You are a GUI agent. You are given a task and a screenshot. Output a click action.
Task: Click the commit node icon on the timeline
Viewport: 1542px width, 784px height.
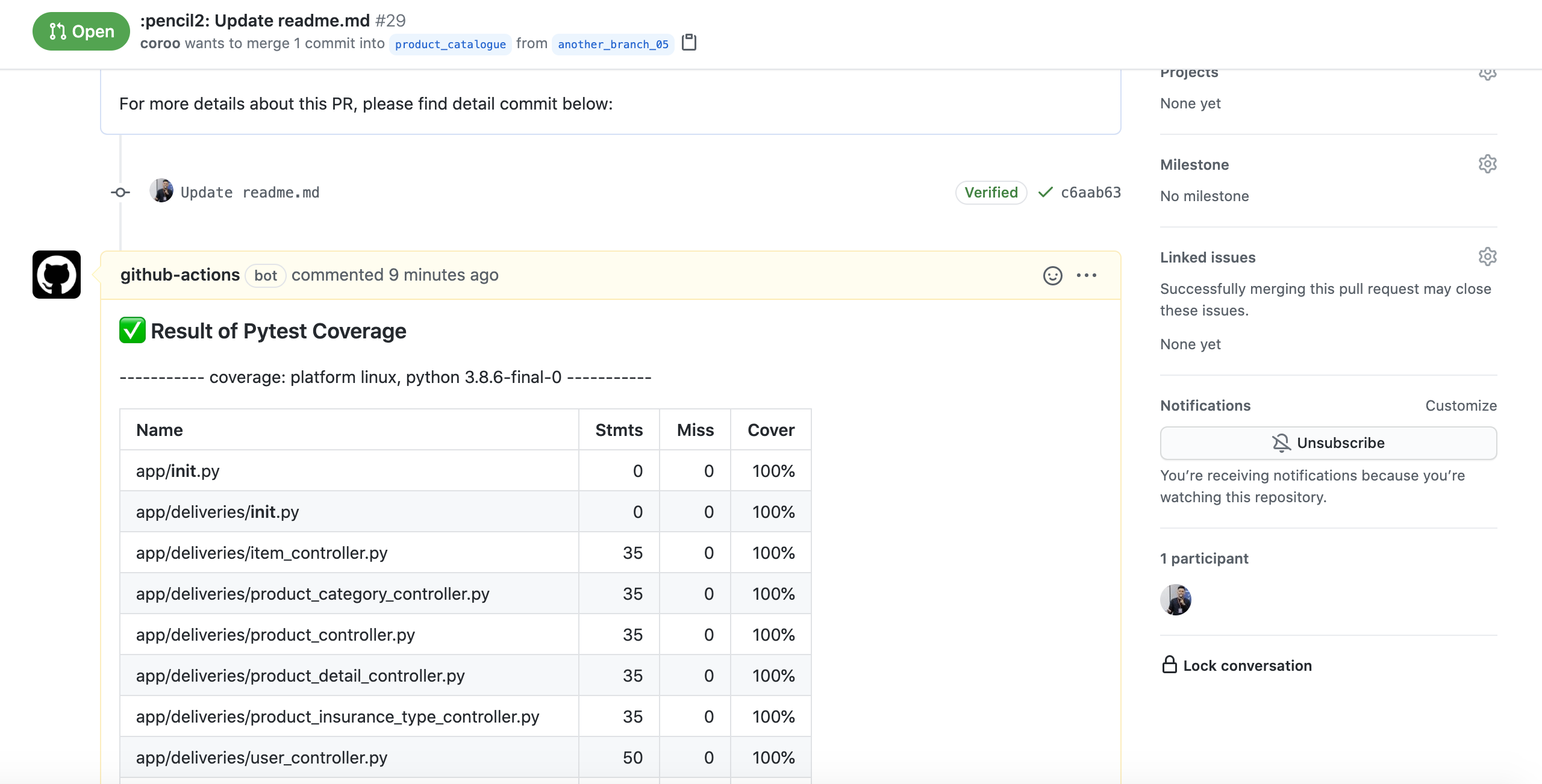120,192
